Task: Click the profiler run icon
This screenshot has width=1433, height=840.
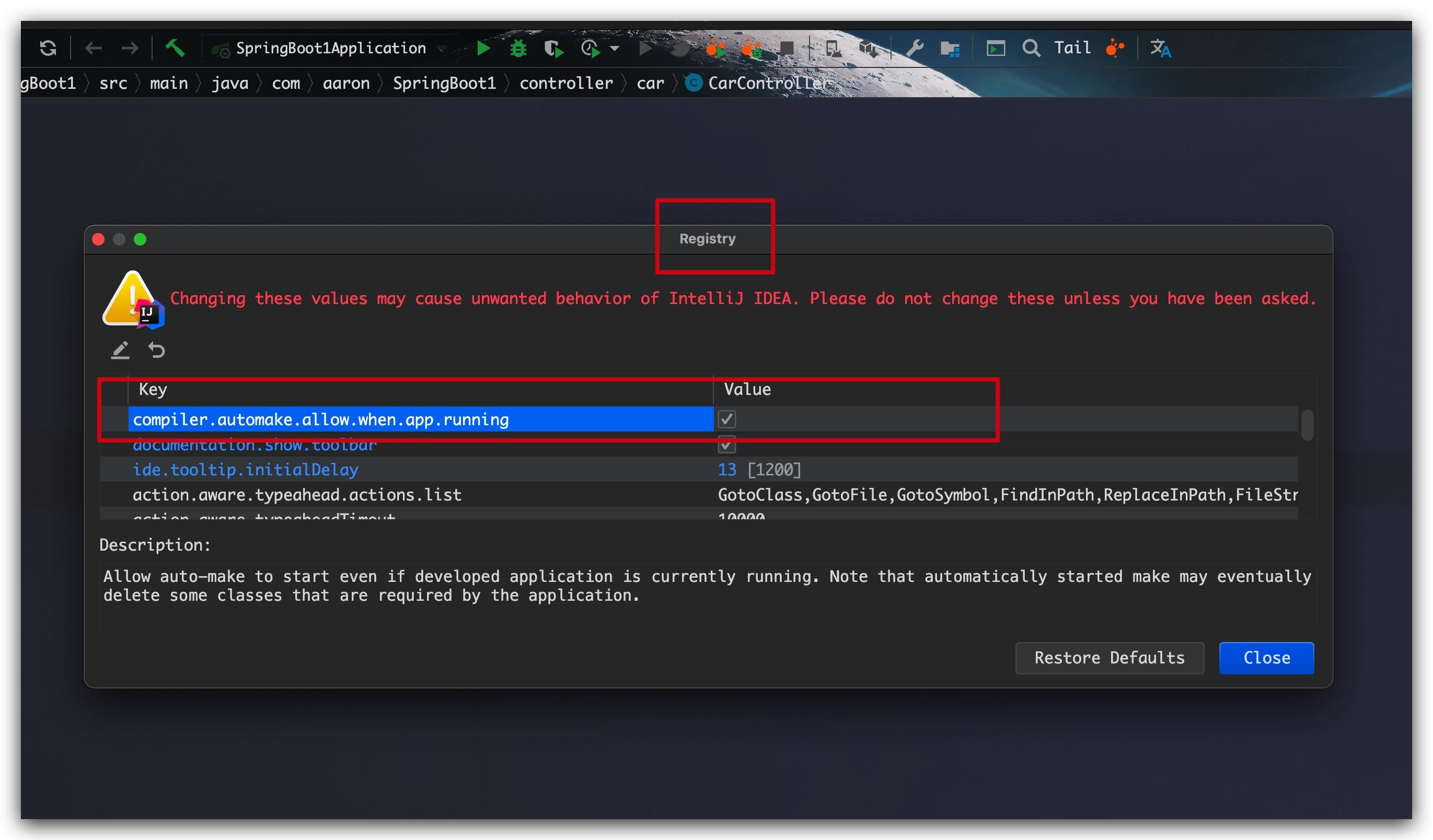Action: tap(591, 49)
